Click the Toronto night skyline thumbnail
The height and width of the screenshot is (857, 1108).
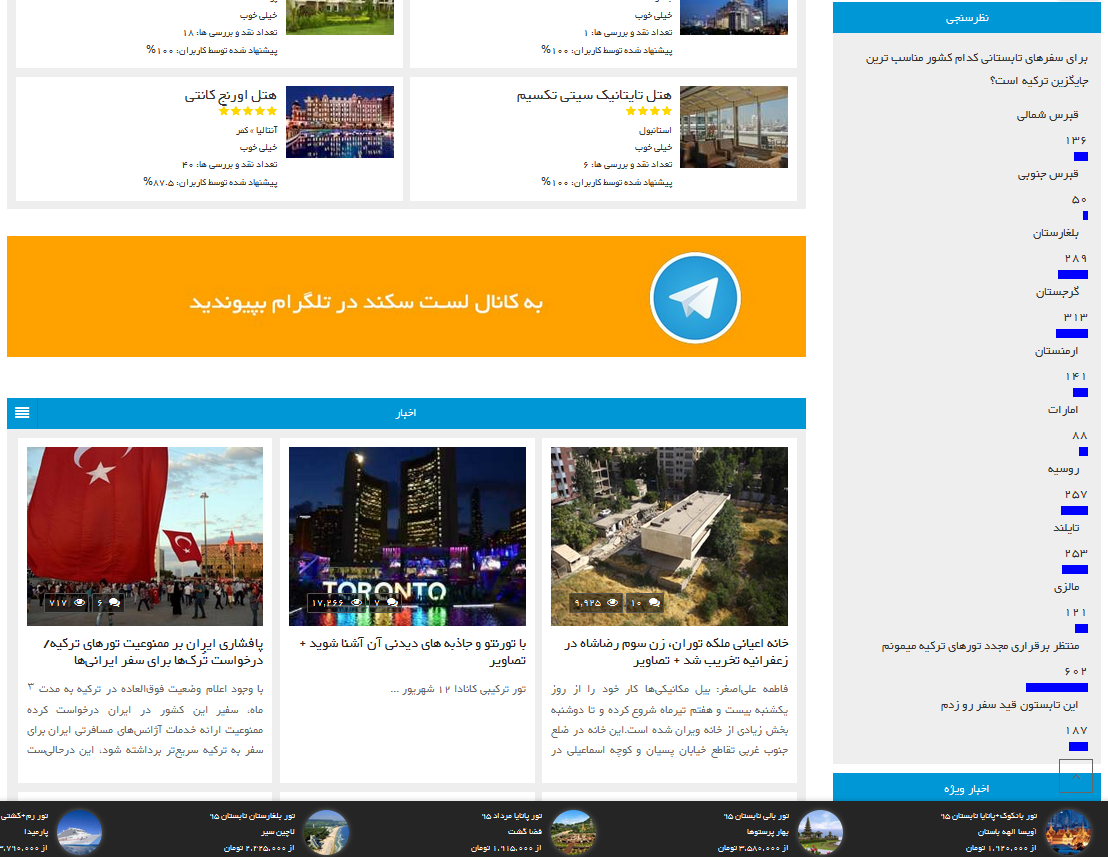pyautogui.click(x=407, y=535)
